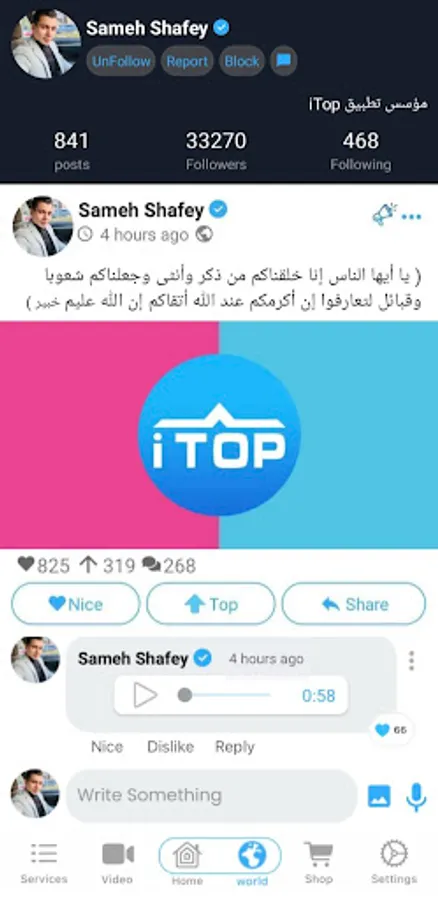
Task: Switch to the Services tab
Action: pyautogui.click(x=44, y=863)
